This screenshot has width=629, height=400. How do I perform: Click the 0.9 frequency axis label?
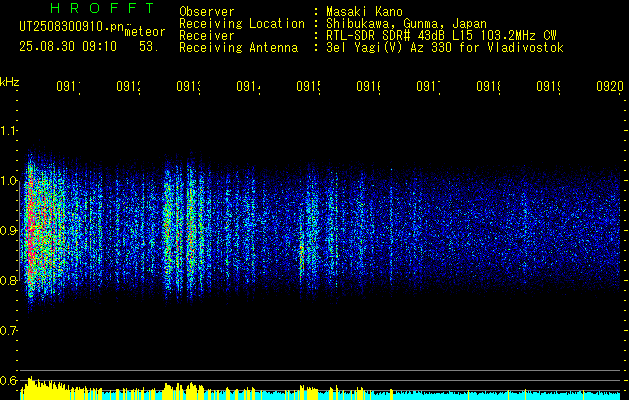point(8,231)
